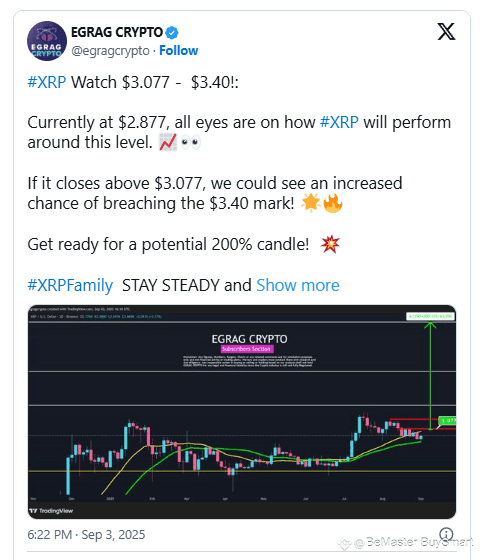Image resolution: width=481 pixels, height=560 pixels.
Task: Click the blue verified badge icon
Action: click(172, 32)
